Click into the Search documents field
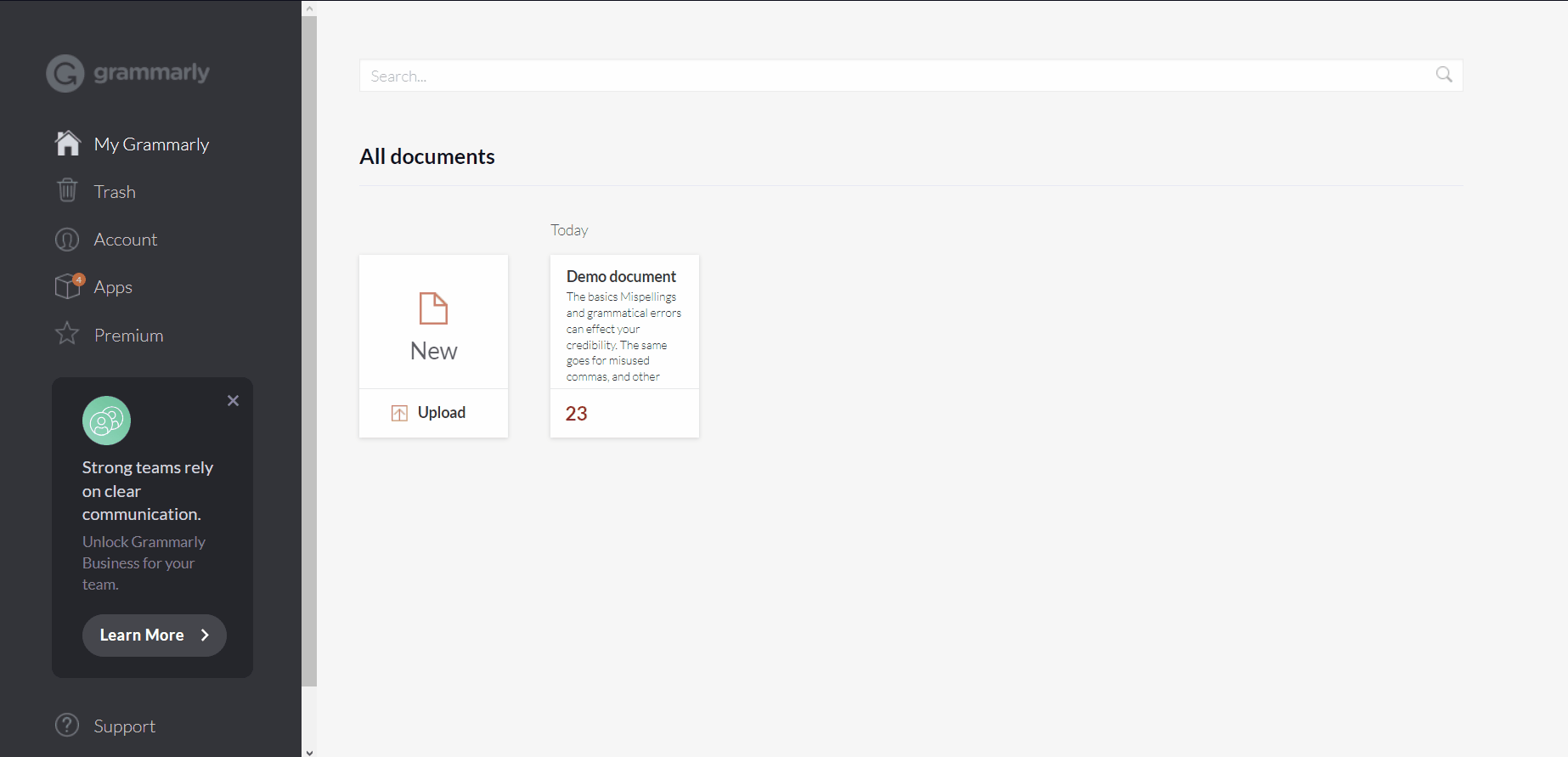 tap(892, 76)
